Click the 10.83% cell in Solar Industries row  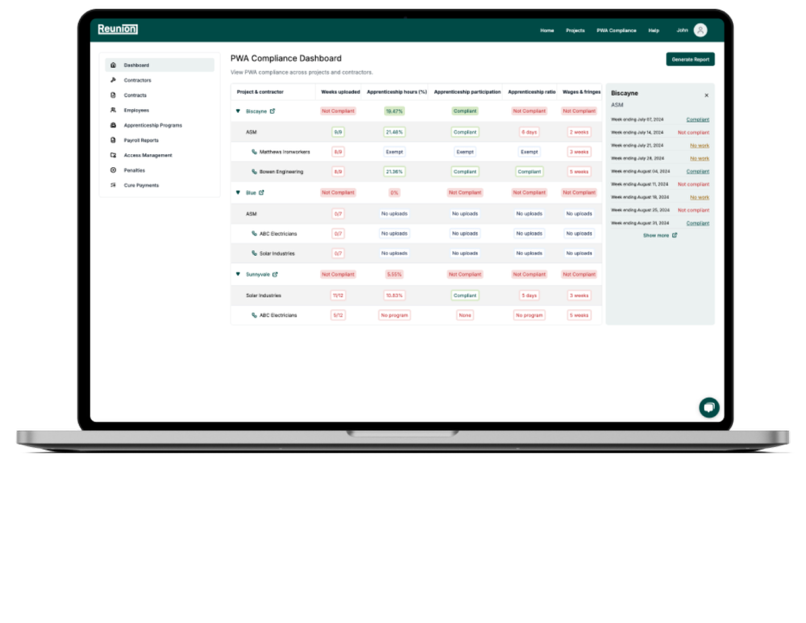[394, 296]
